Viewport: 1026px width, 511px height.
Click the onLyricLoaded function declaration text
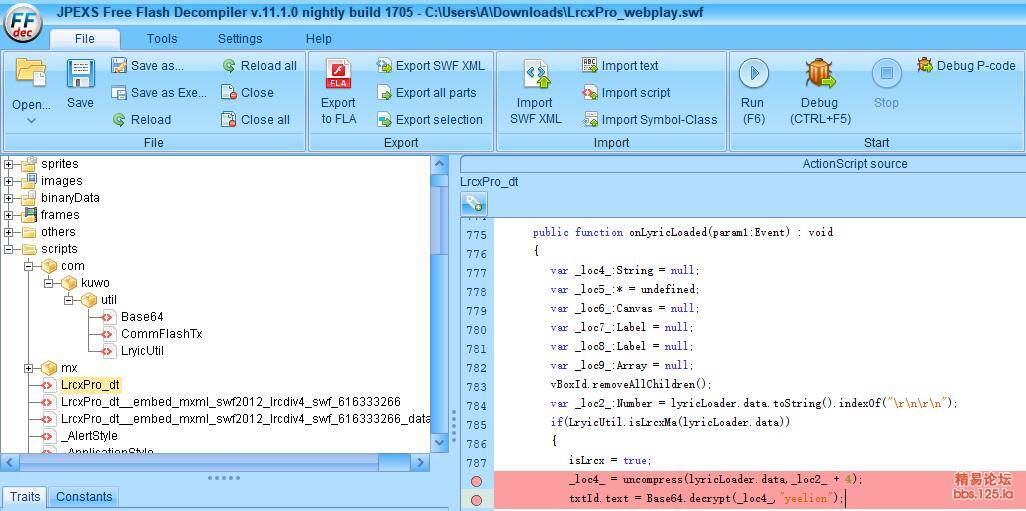tap(683, 232)
